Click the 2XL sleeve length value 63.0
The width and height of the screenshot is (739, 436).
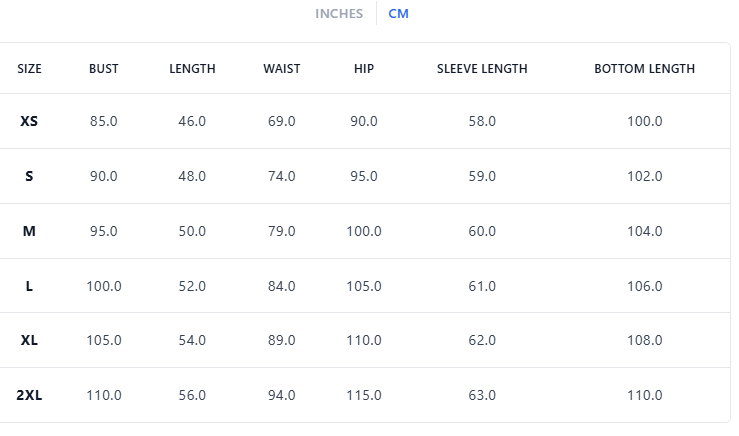coord(482,395)
